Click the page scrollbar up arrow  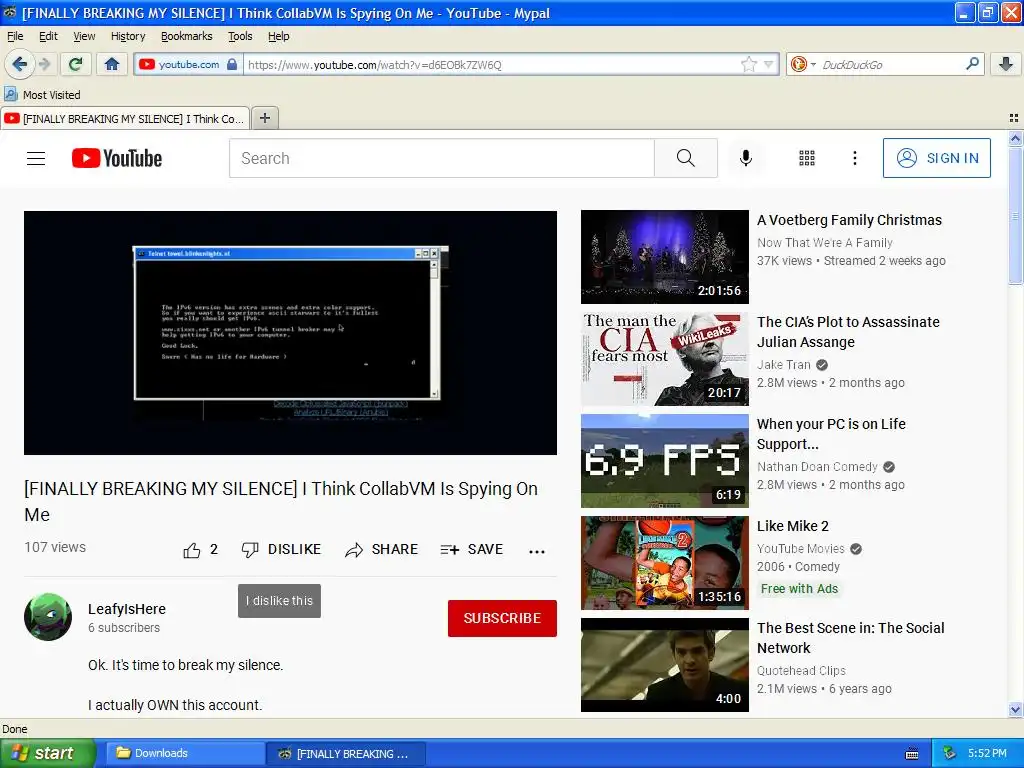pyautogui.click(x=1015, y=138)
